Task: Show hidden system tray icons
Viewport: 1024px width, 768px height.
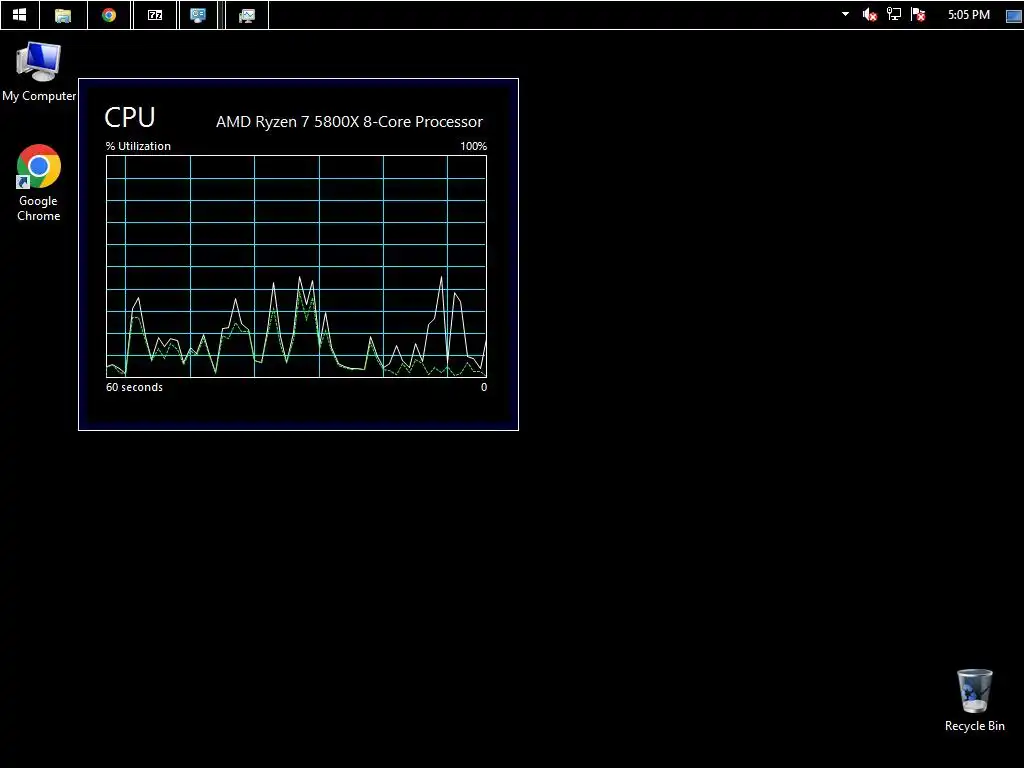Action: tap(845, 14)
